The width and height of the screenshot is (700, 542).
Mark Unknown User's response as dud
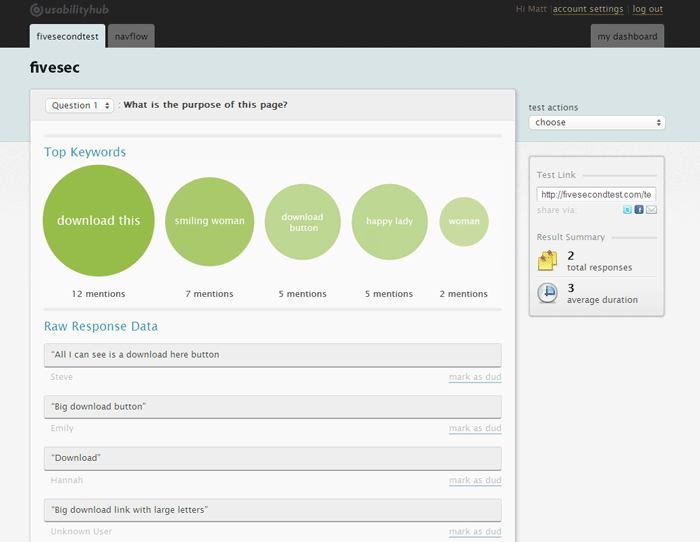pyautogui.click(x=475, y=531)
